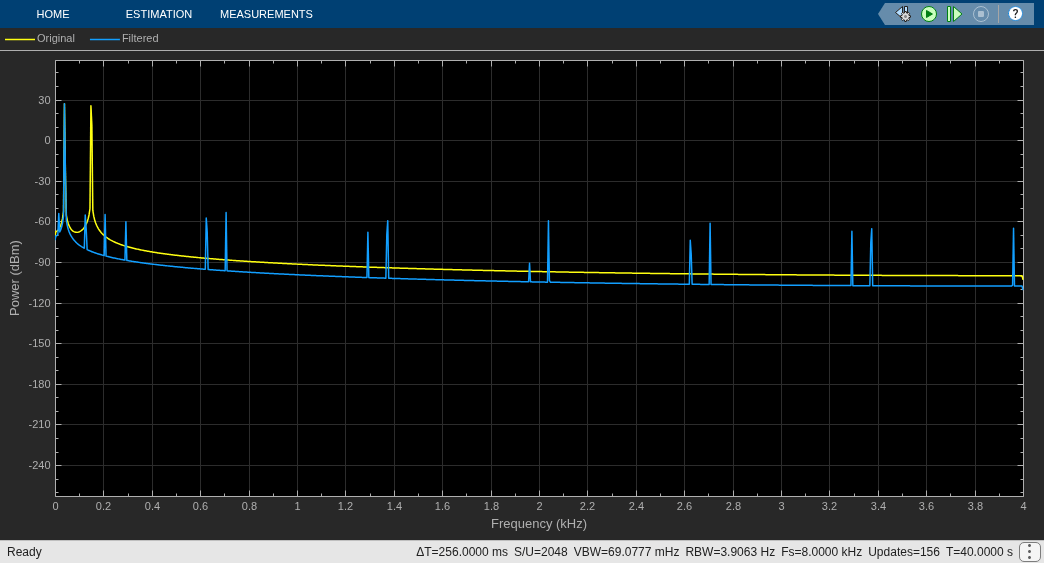The image size is (1044, 563).
Task: Click the T=40.0000 s status entry
Action: (979, 552)
